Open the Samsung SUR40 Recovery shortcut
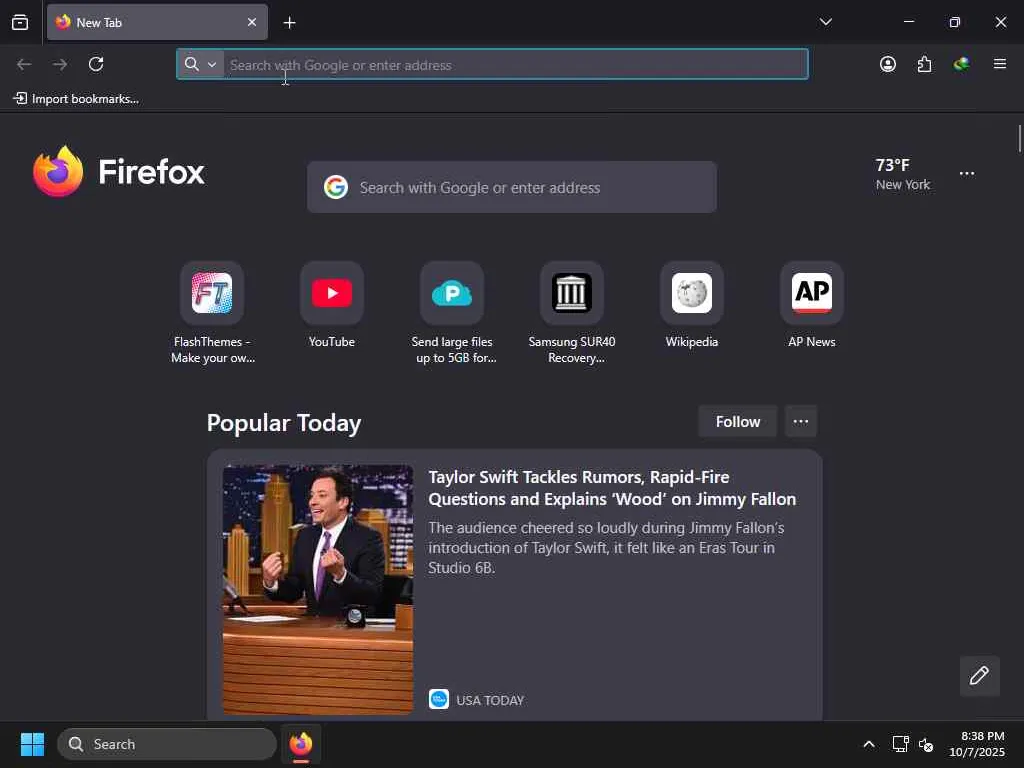1024x768 pixels. pyautogui.click(x=572, y=293)
